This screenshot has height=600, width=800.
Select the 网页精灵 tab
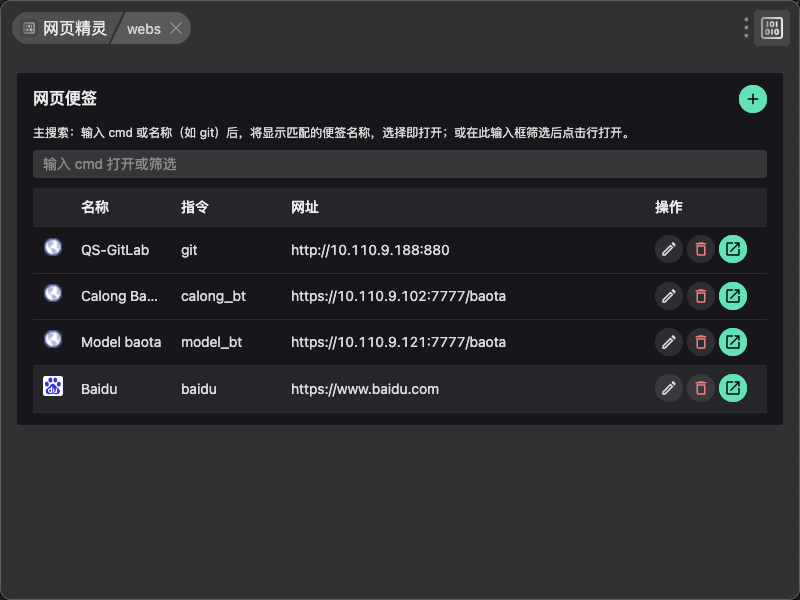point(66,29)
